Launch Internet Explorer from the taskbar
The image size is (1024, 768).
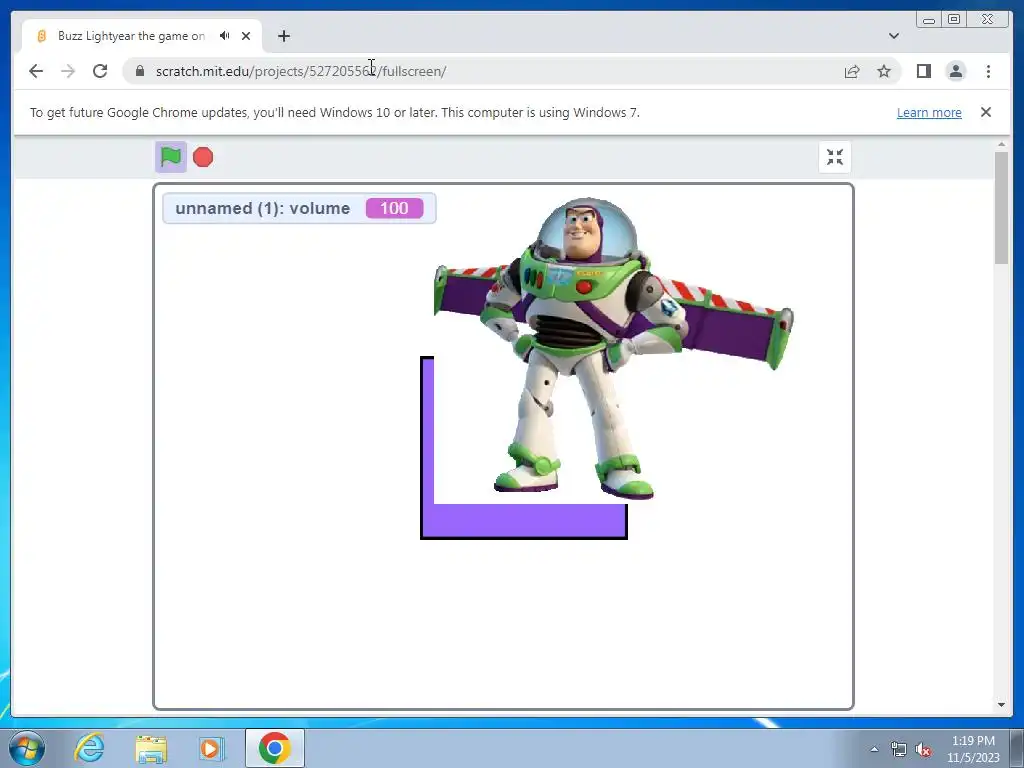89,748
